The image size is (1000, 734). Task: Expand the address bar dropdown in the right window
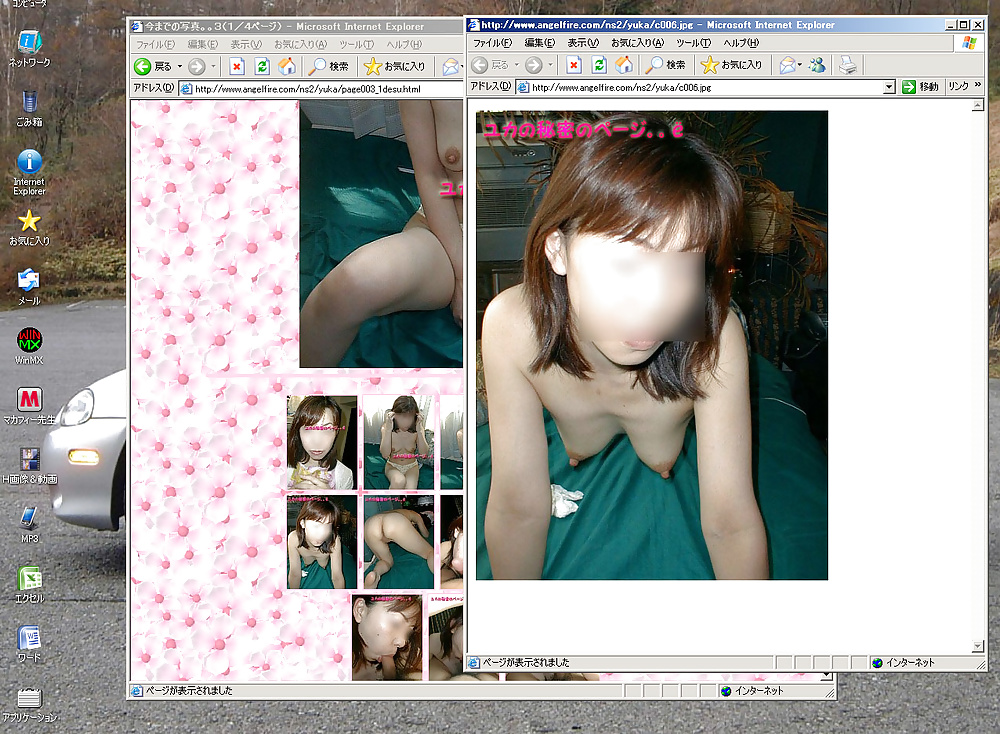coord(889,87)
